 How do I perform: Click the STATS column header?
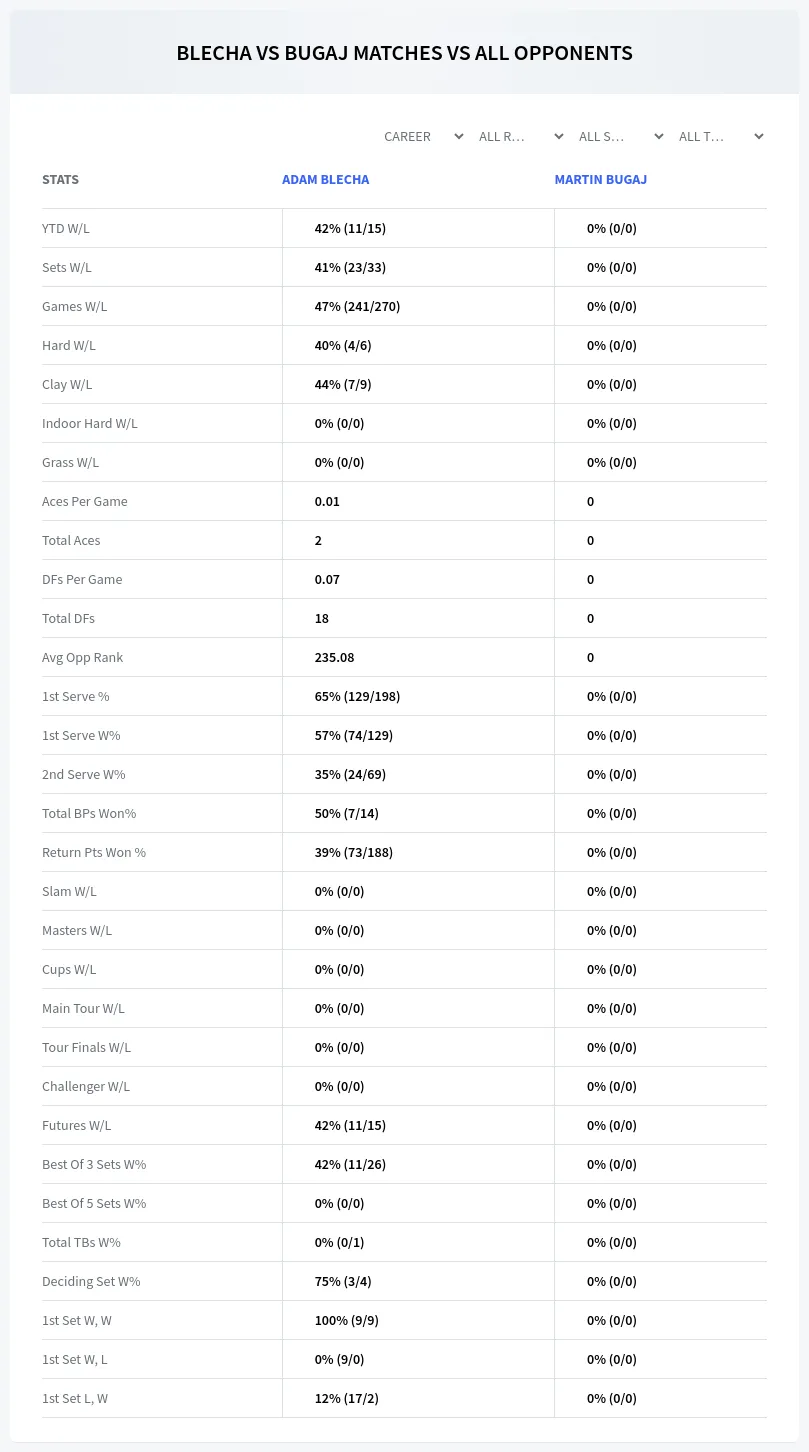tap(60, 180)
